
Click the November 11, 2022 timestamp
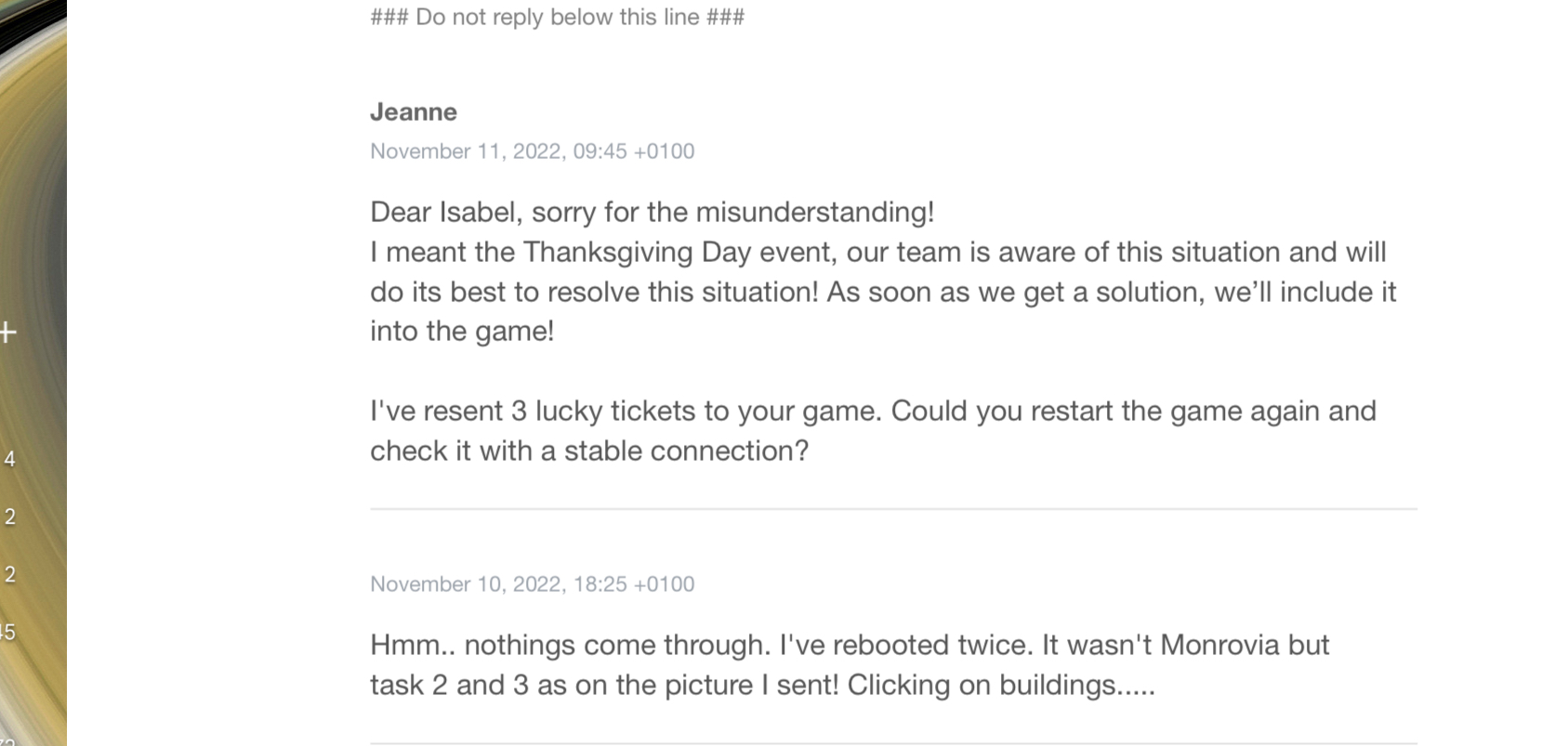(533, 151)
